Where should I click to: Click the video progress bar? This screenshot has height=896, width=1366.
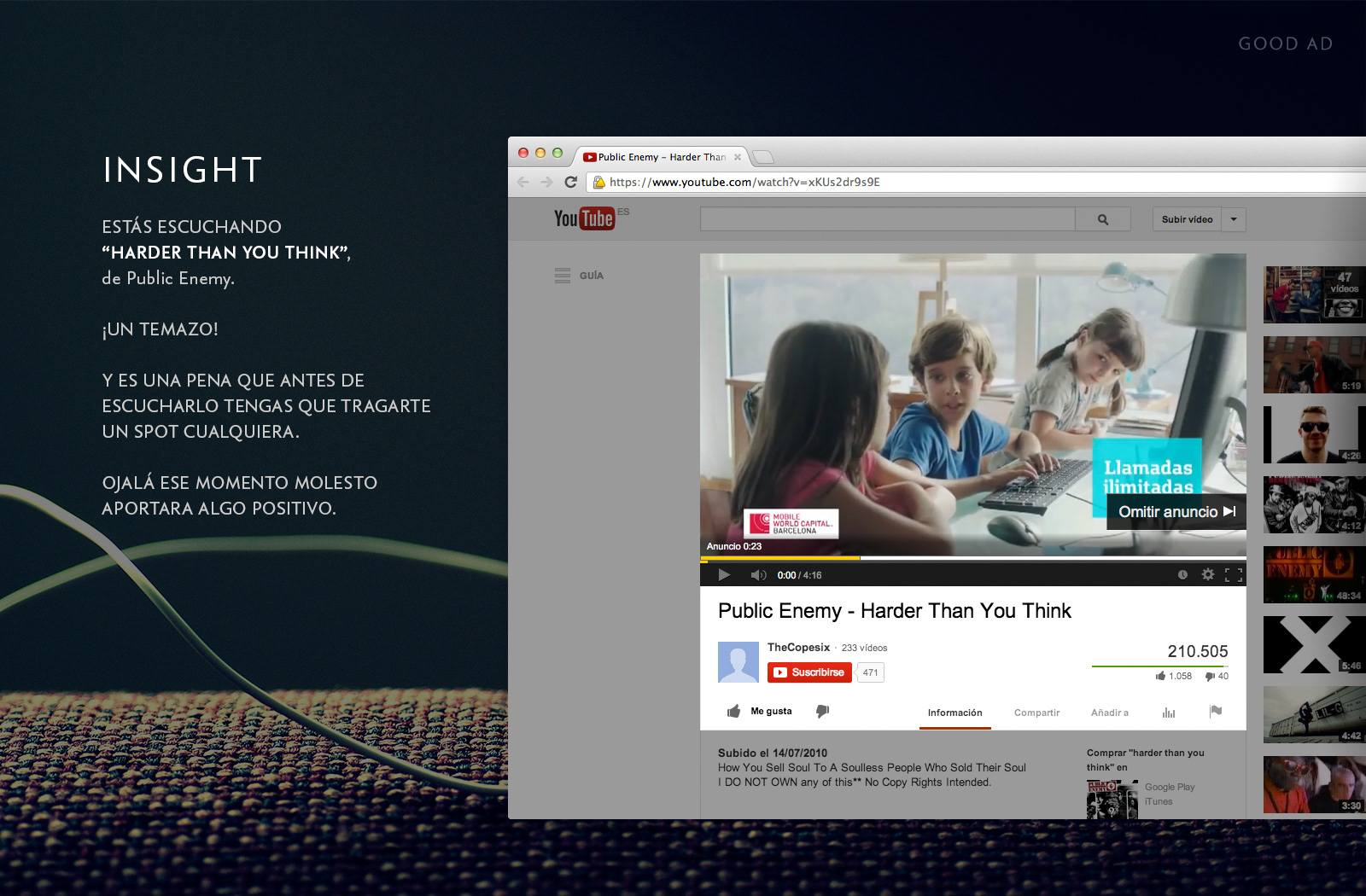pyautogui.click(x=973, y=559)
